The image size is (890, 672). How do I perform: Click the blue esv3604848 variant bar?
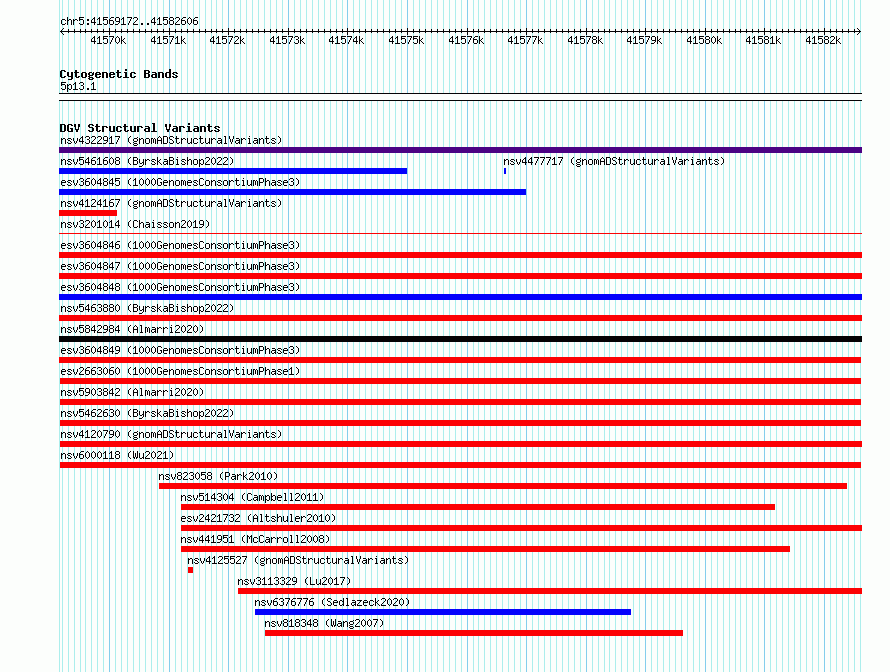460,297
